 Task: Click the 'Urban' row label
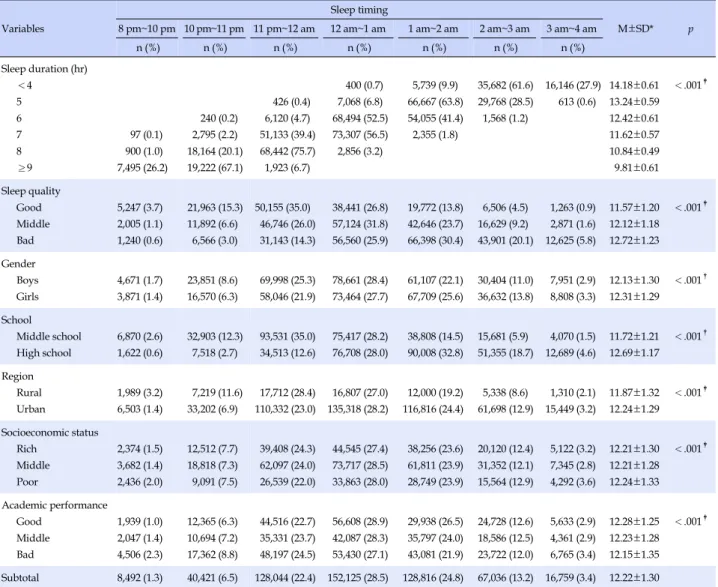[31, 409]
